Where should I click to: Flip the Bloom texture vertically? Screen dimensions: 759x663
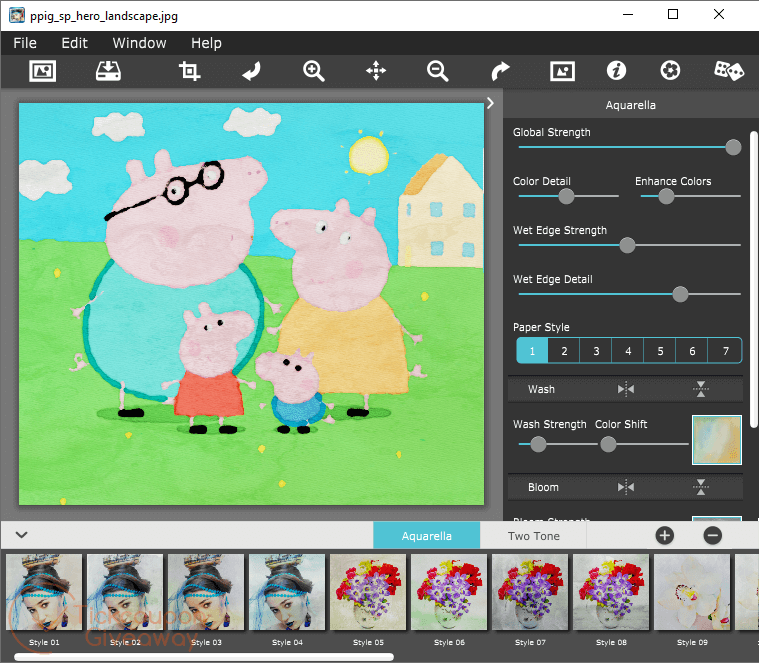(700, 487)
